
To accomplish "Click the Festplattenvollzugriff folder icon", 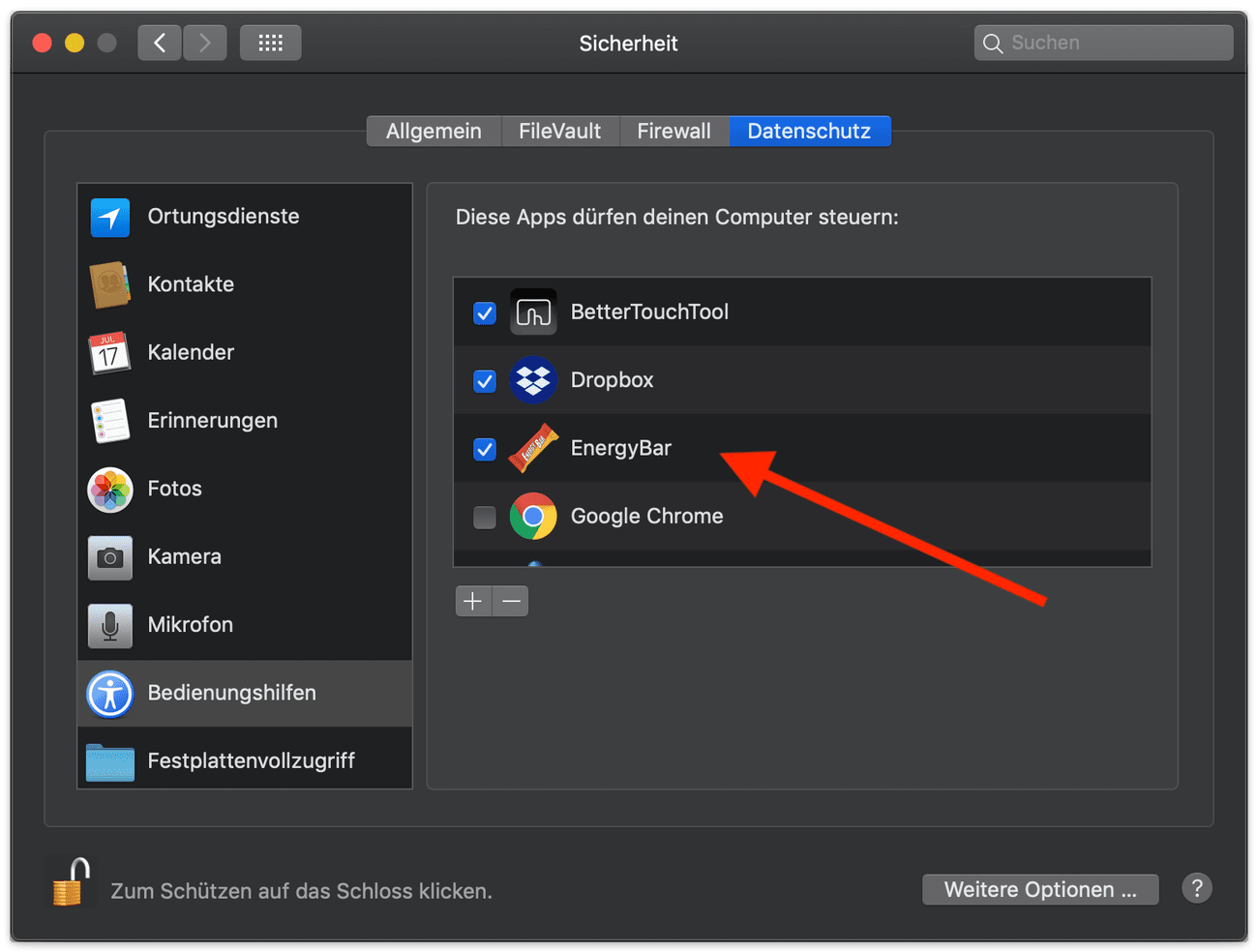I will coord(110,762).
